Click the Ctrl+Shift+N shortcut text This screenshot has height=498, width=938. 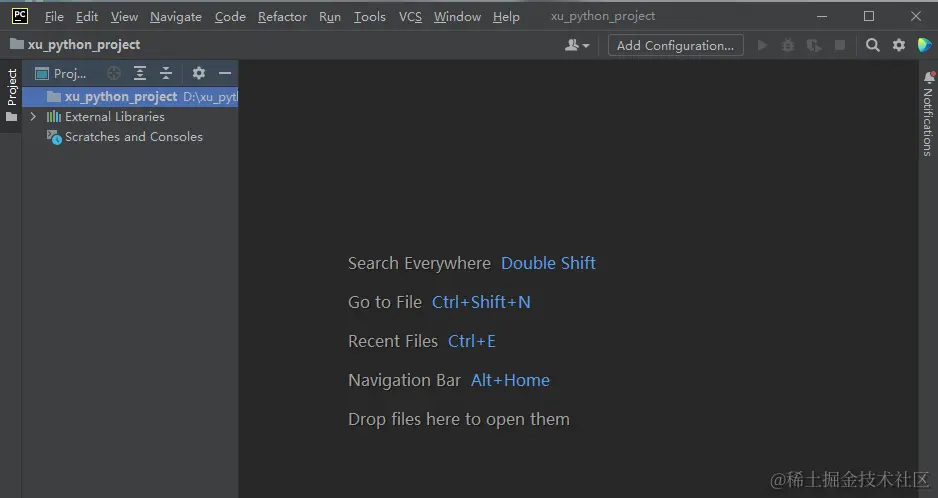click(481, 302)
